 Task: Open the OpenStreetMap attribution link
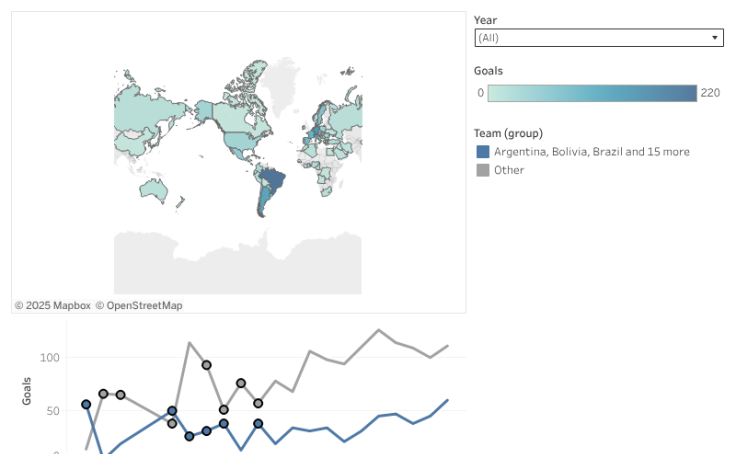[139, 305]
